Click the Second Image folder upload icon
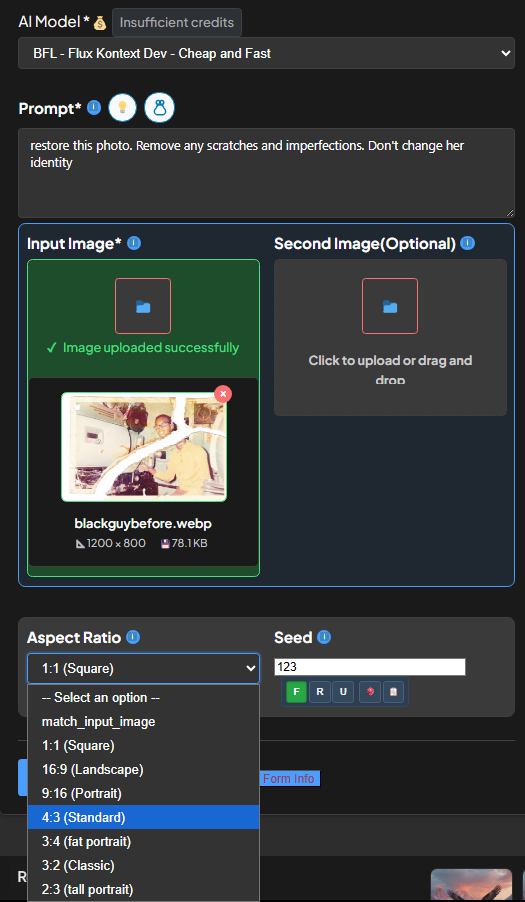Image resolution: width=525 pixels, height=902 pixels. tap(390, 306)
